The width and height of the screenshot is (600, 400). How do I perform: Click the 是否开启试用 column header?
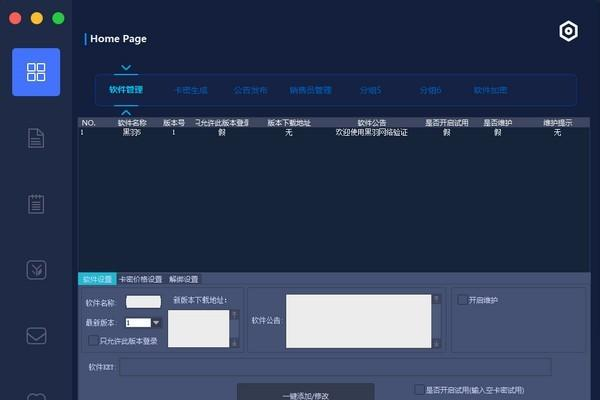pyautogui.click(x=447, y=123)
